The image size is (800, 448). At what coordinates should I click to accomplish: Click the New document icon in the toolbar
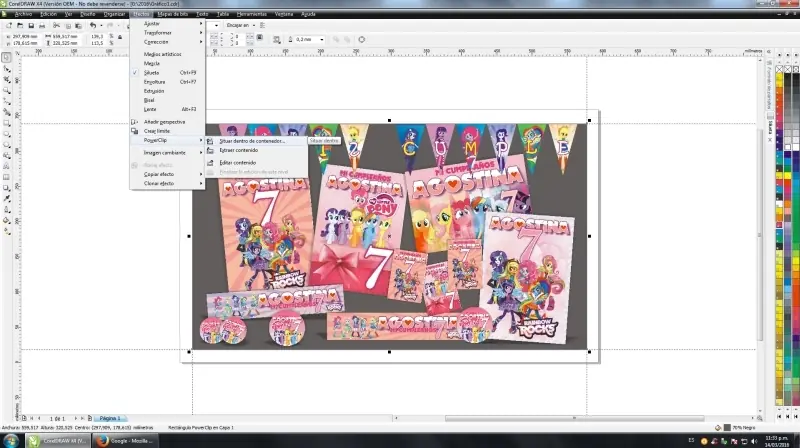pyautogui.click(x=9, y=25)
